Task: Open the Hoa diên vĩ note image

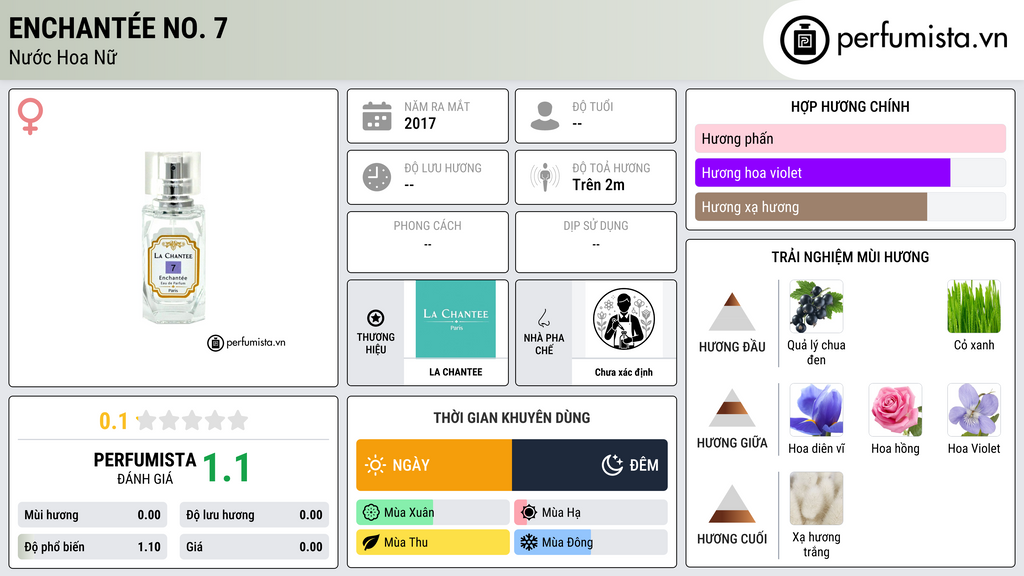Action: point(816,409)
